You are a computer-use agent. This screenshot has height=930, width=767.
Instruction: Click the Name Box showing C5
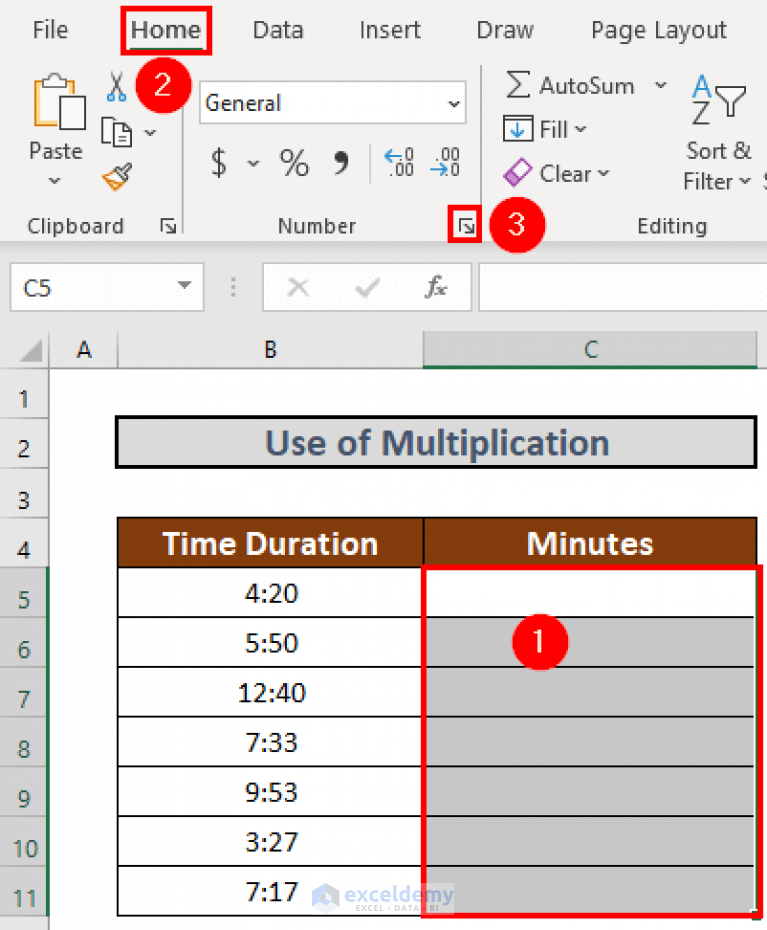pyautogui.click(x=107, y=288)
